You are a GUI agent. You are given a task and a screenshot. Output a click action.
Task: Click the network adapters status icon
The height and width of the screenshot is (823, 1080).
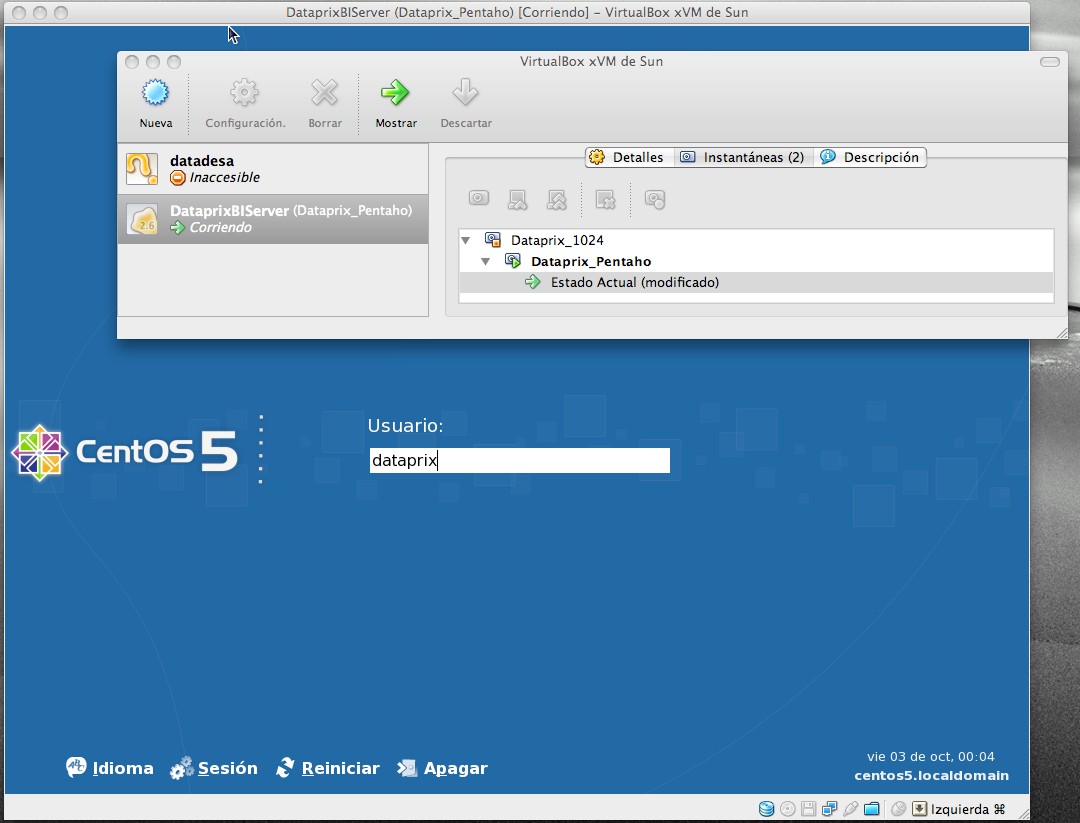pyautogui.click(x=828, y=808)
